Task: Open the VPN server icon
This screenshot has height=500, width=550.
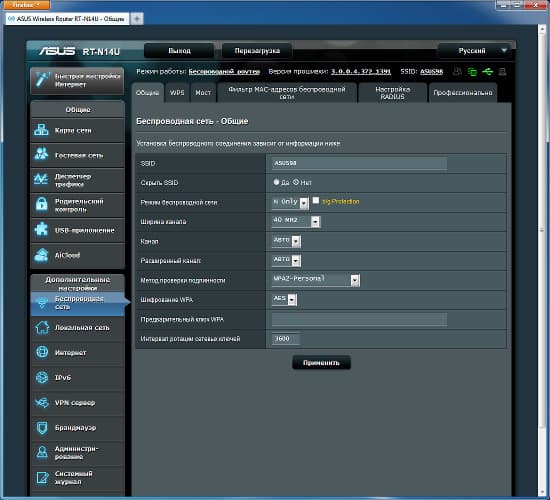Action: (x=42, y=402)
